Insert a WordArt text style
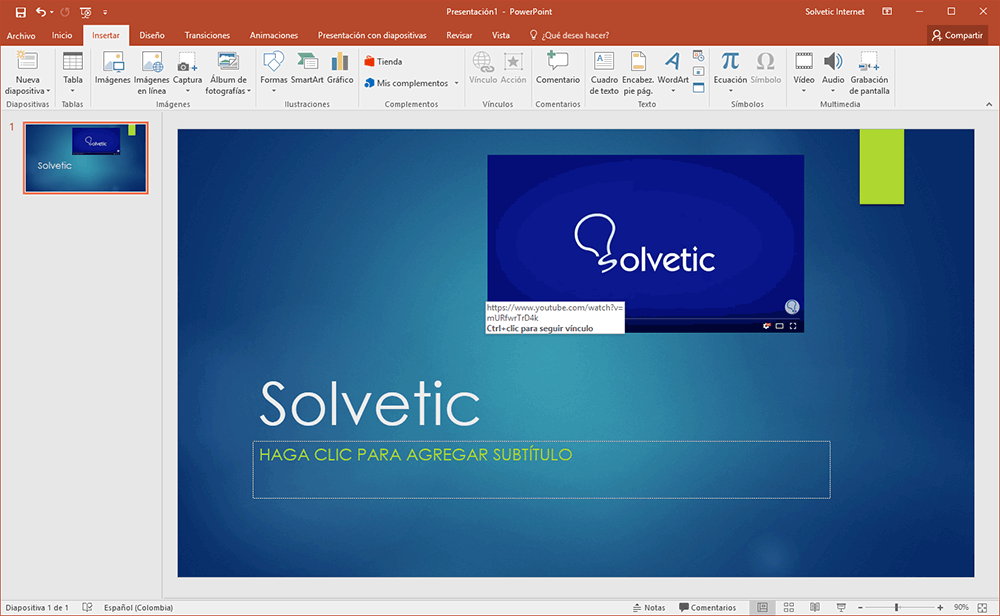The width and height of the screenshot is (1000, 616). click(673, 68)
